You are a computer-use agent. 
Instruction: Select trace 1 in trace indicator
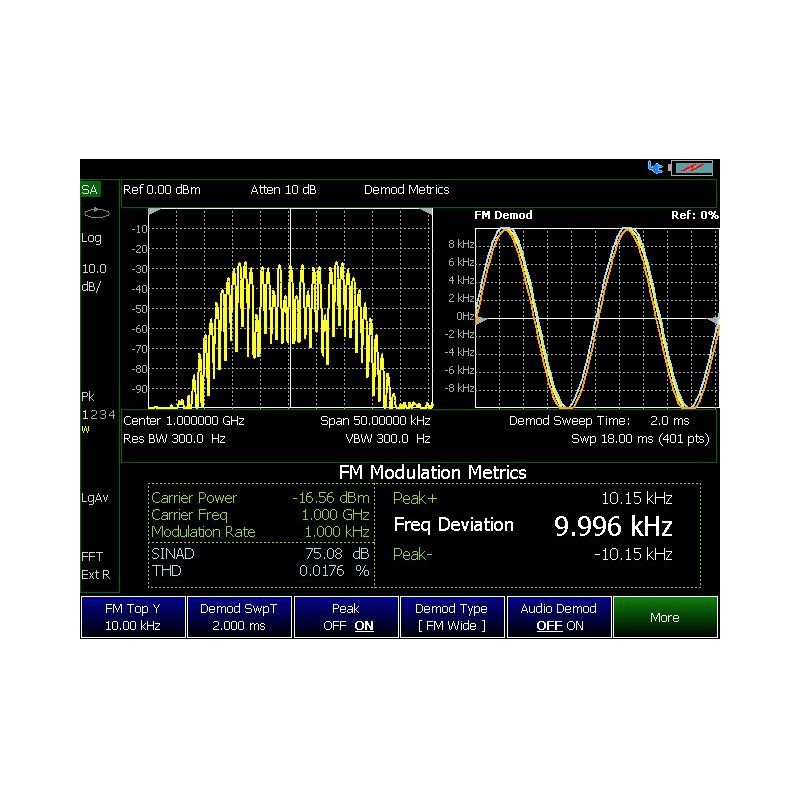point(85,415)
